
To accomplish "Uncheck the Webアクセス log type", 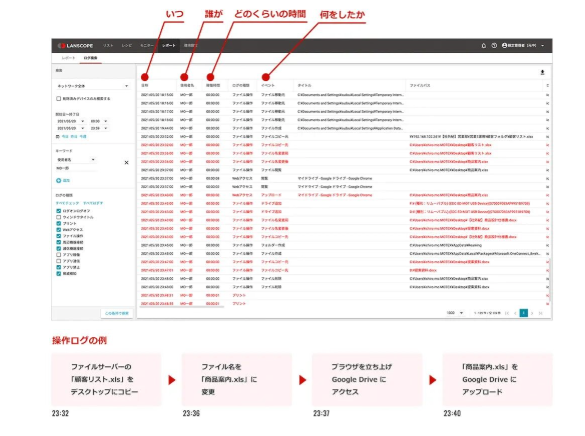I will point(59,230).
